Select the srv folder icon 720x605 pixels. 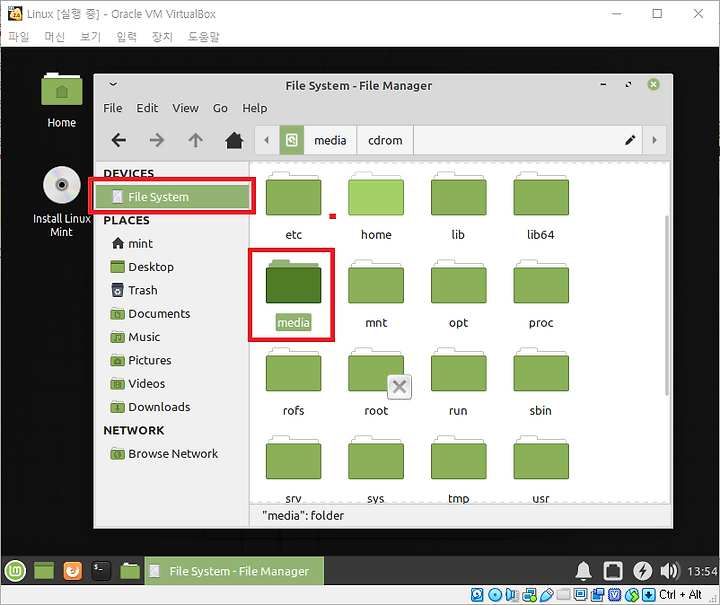point(293,458)
